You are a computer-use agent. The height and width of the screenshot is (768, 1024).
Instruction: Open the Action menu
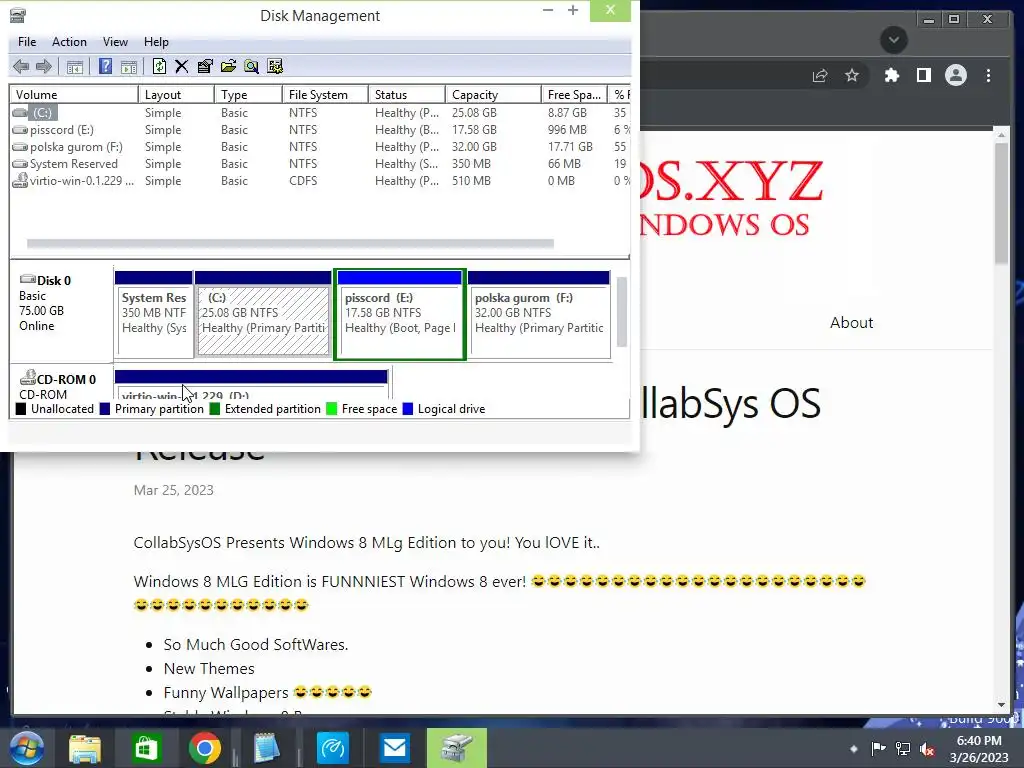click(69, 42)
